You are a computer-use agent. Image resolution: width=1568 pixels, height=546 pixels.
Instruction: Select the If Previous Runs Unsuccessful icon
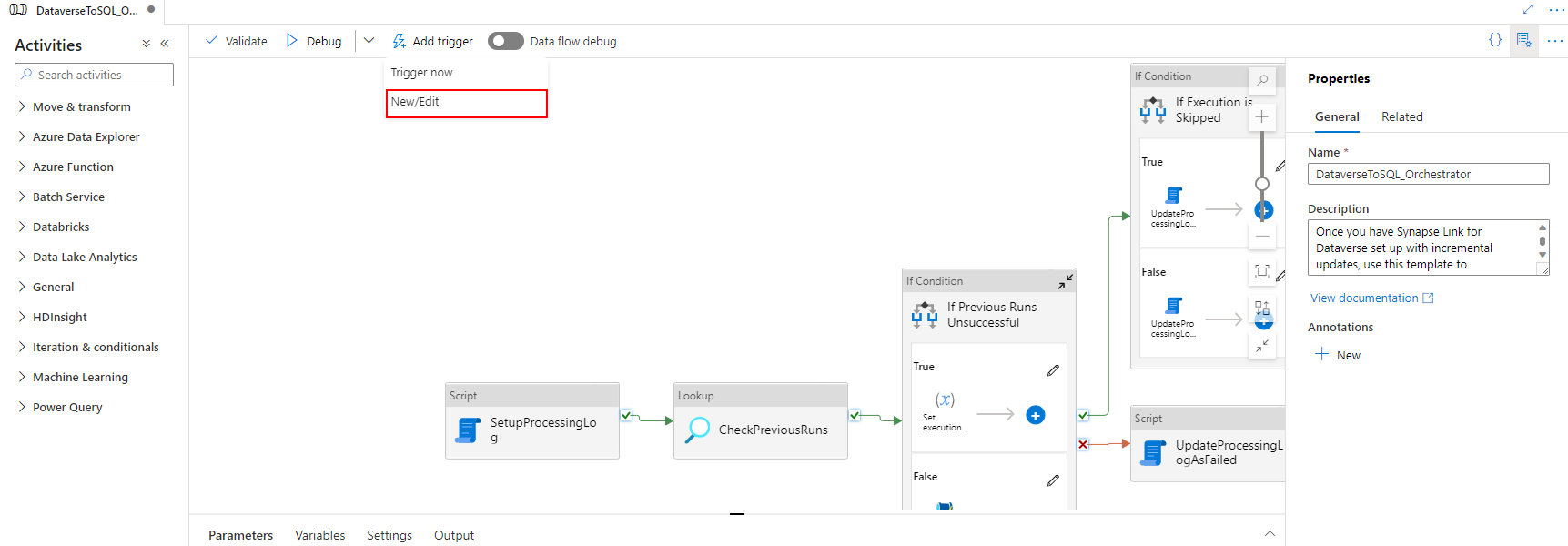(x=925, y=315)
